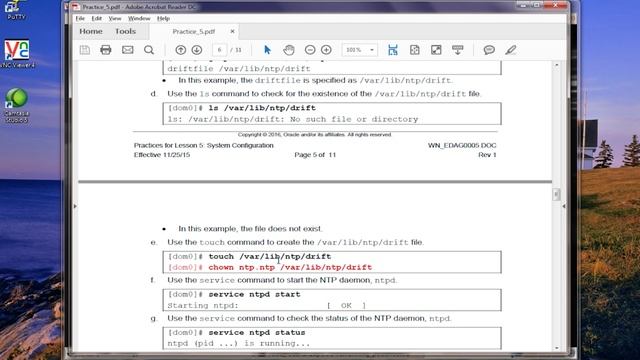Open the File menu
This screenshot has width=640, height=360.
point(80,18)
